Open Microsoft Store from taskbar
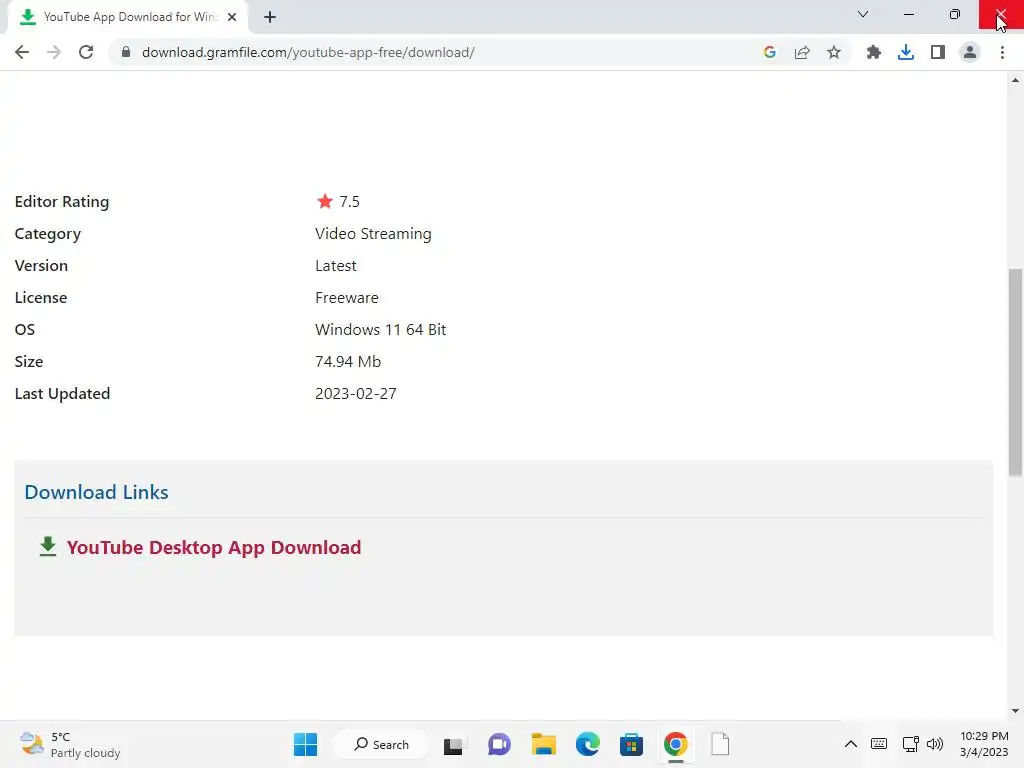Image resolution: width=1024 pixels, height=768 pixels. 632,744
